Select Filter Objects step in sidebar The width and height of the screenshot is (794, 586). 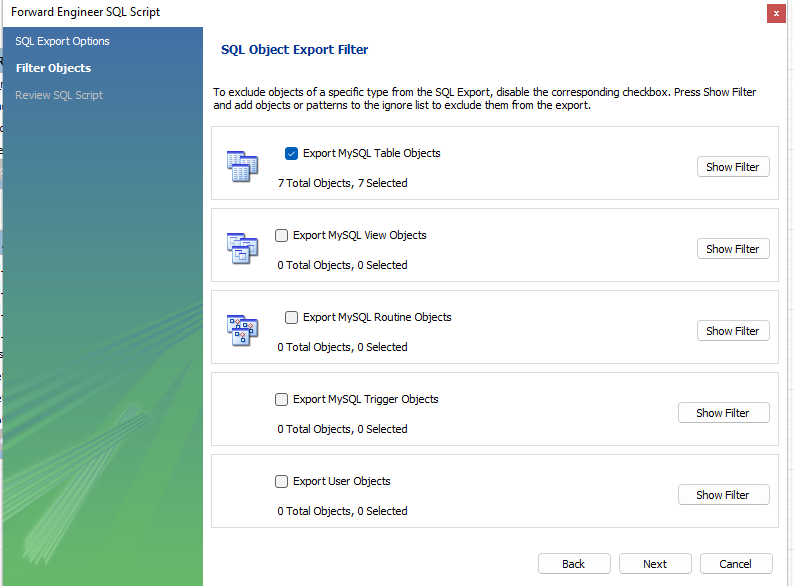[x=53, y=68]
